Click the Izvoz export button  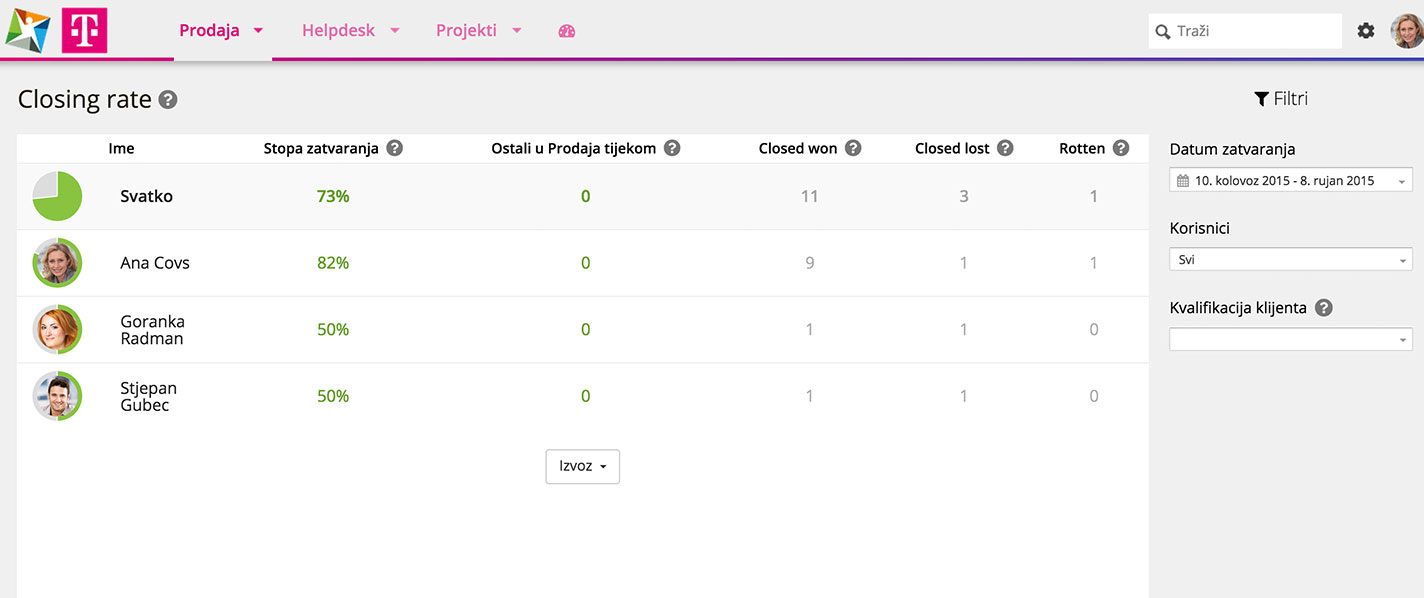[x=582, y=467]
